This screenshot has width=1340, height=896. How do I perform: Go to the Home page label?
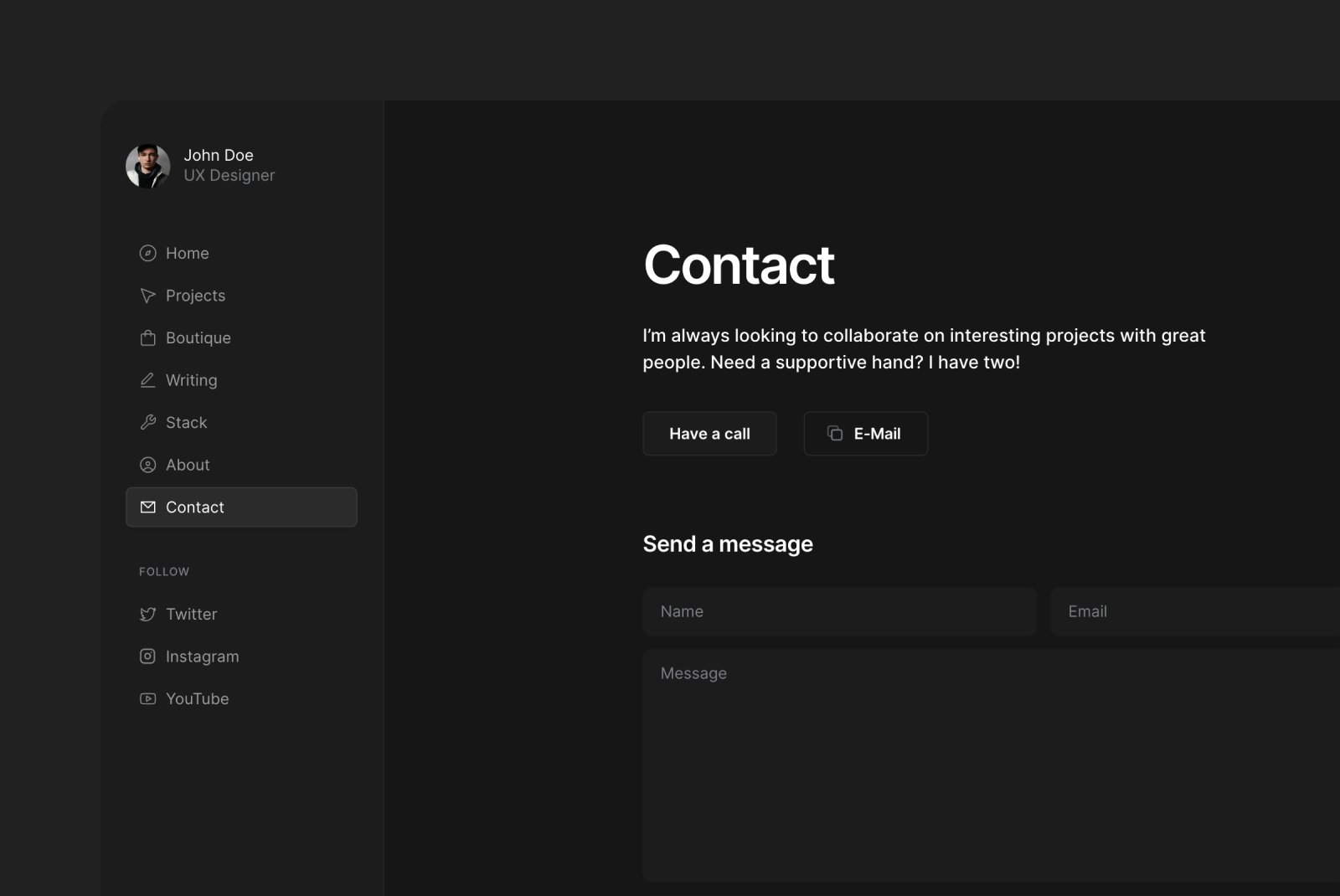188,253
